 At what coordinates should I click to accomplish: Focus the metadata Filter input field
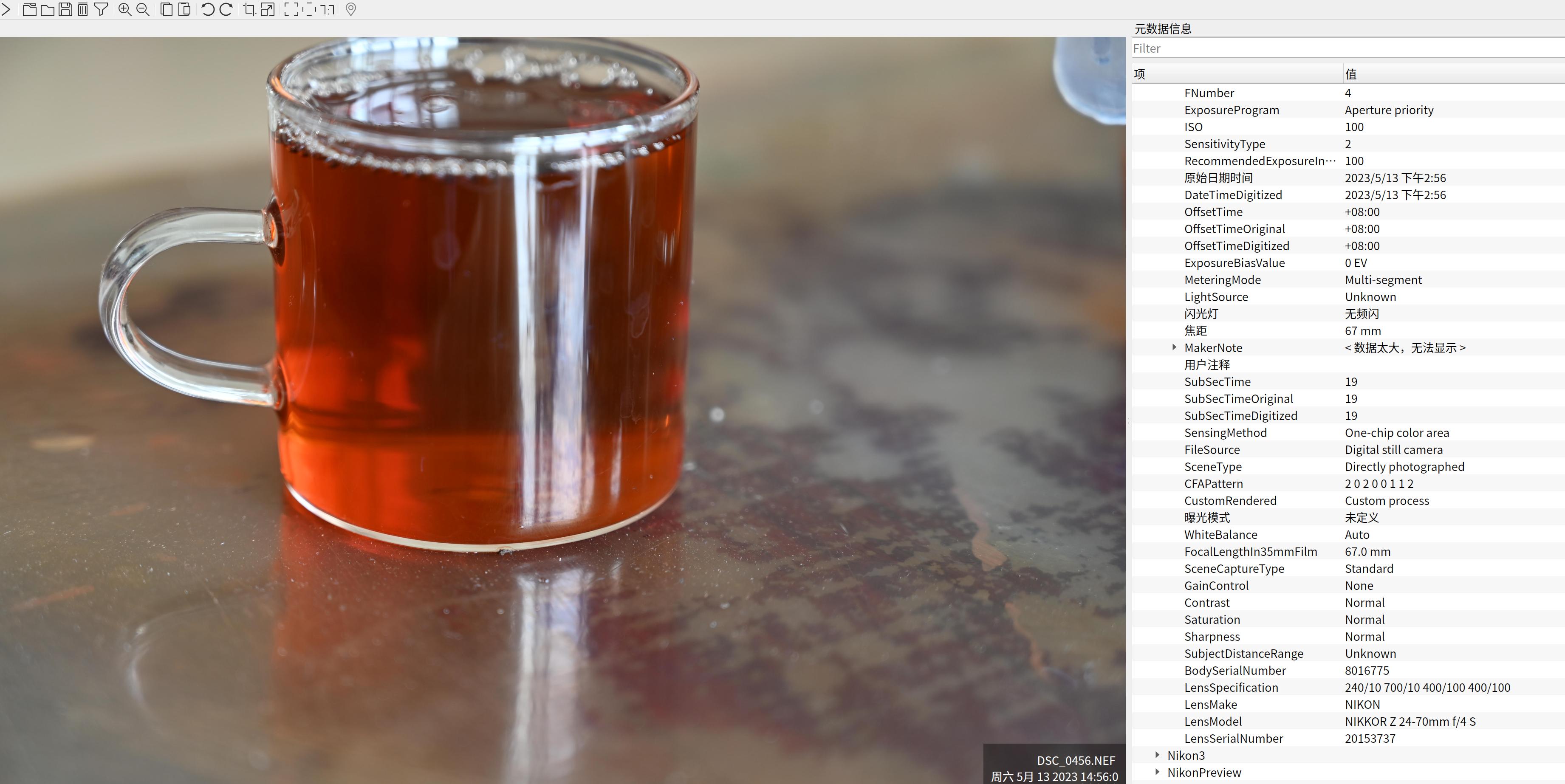[1347, 48]
